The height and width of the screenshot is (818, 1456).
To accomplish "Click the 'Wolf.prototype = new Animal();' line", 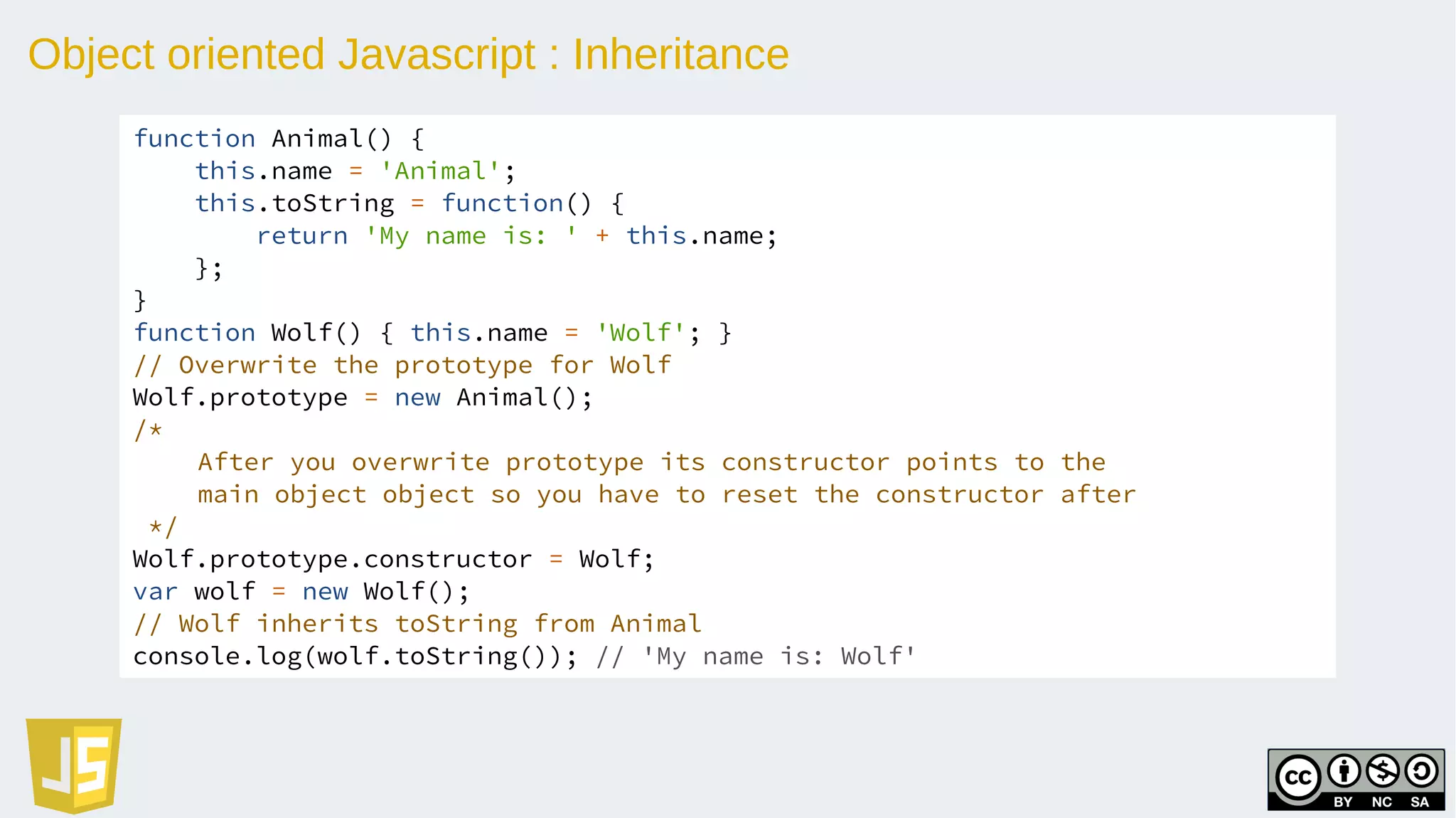I will tap(362, 398).
